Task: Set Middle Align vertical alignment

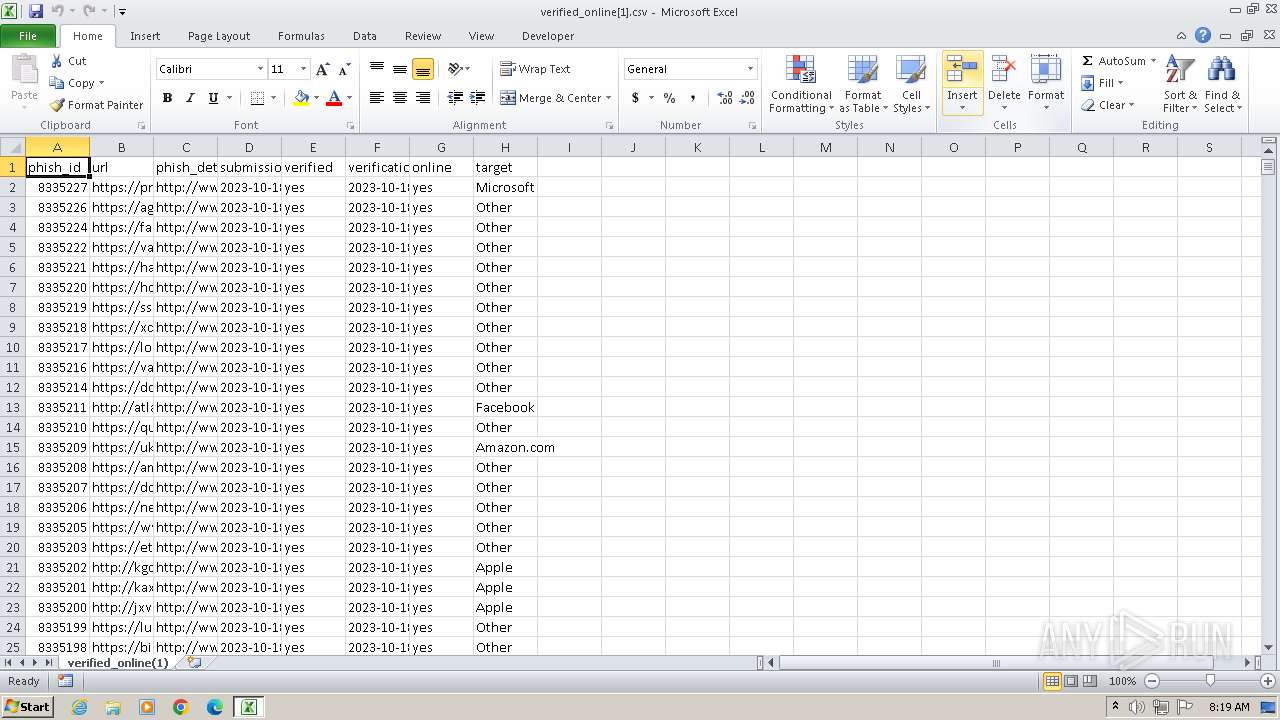Action: tap(400, 69)
